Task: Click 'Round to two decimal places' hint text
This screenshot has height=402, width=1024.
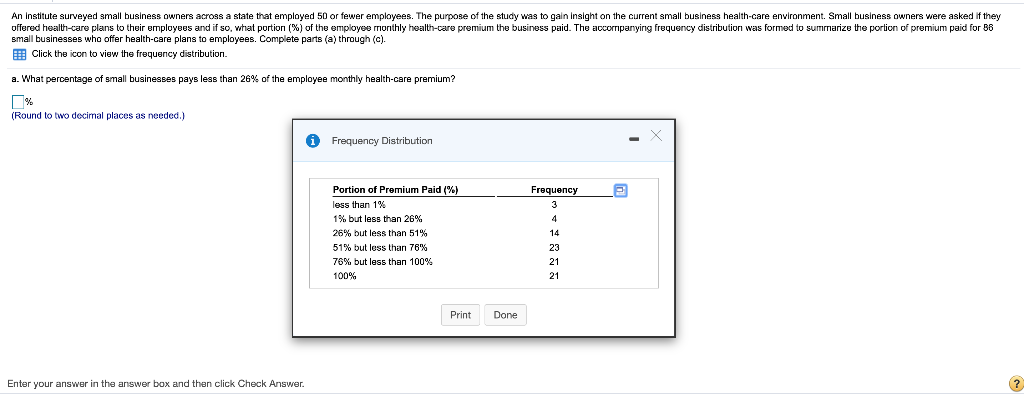Action: coord(98,116)
